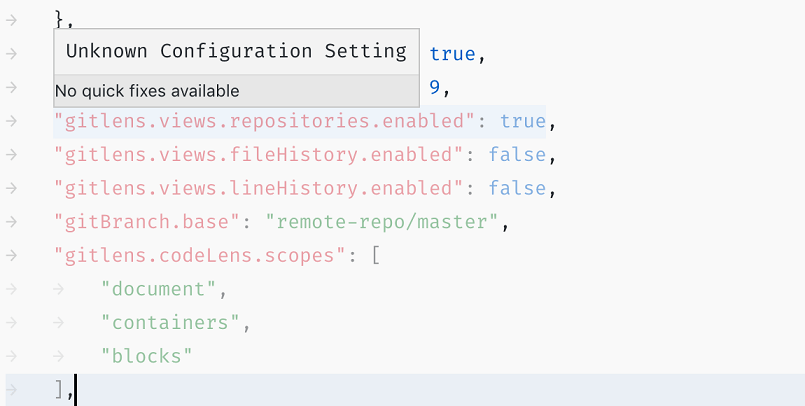This screenshot has height=406, width=805.
Task: Click the number 9 beside the tooltip
Action: (x=435, y=88)
